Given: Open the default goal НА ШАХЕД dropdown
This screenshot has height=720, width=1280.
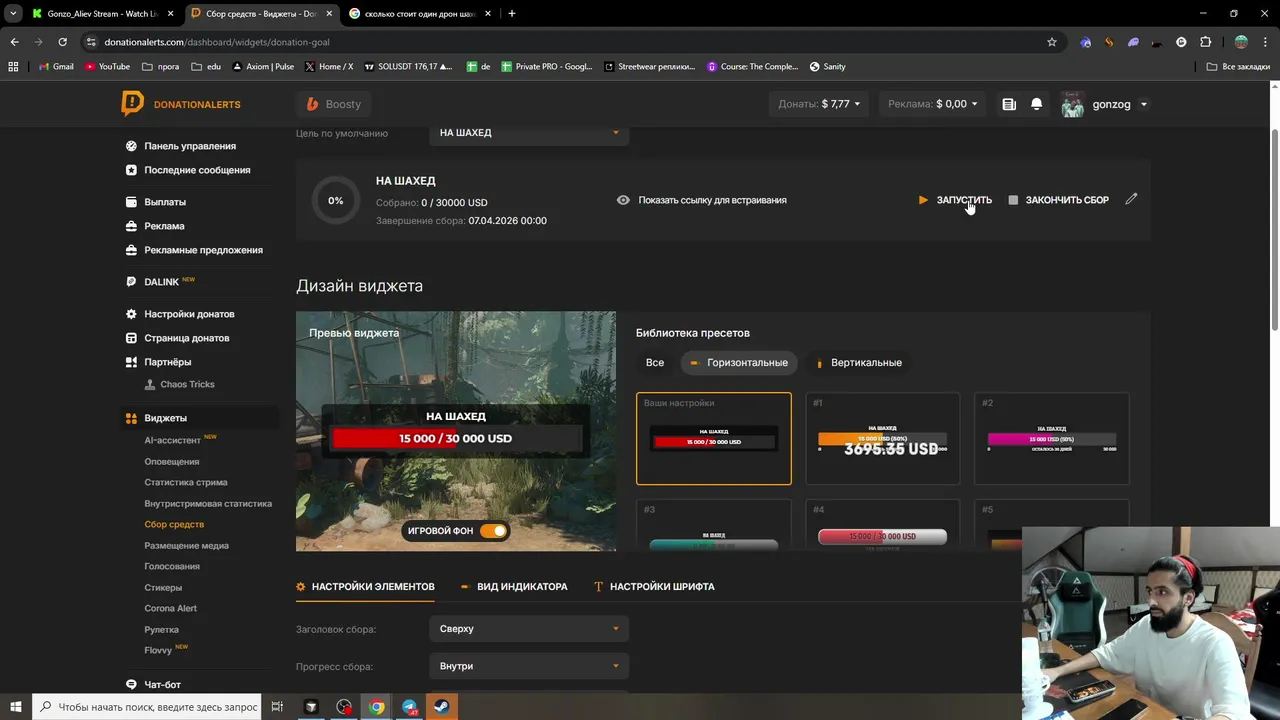Looking at the screenshot, I should 529,132.
